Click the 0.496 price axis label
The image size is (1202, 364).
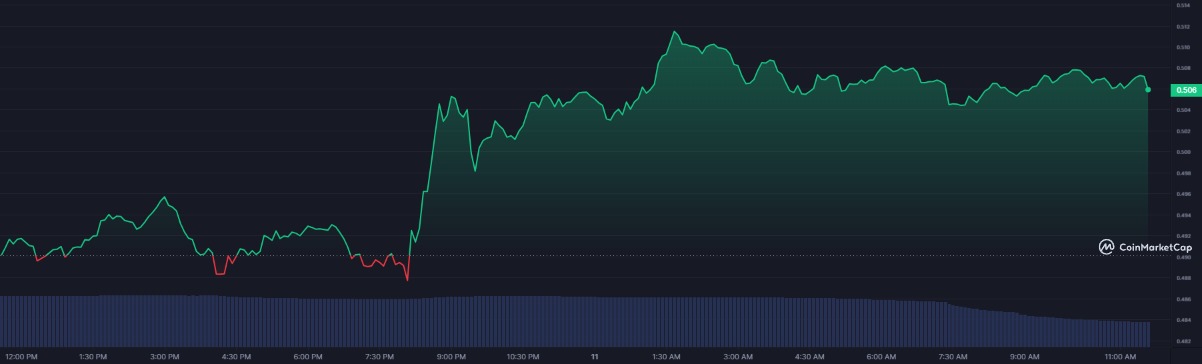(x=1183, y=194)
